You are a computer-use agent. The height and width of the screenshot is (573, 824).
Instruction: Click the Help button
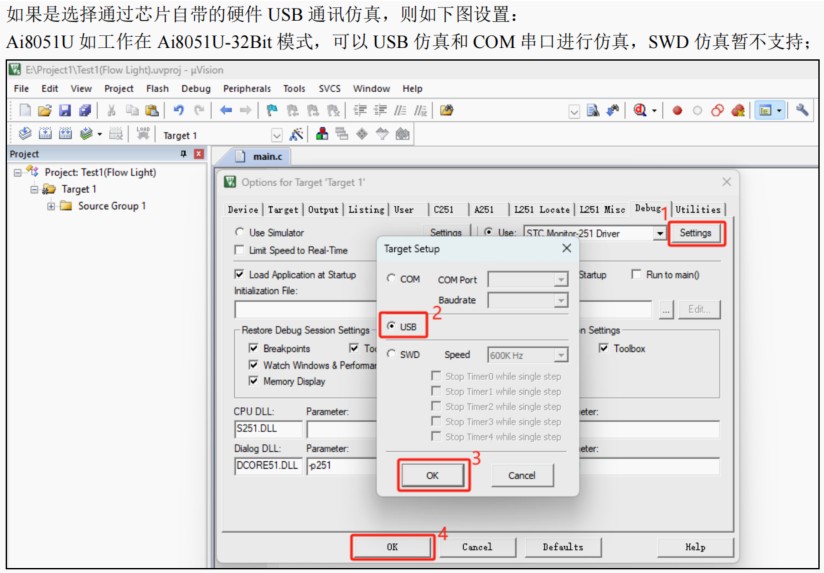point(695,547)
